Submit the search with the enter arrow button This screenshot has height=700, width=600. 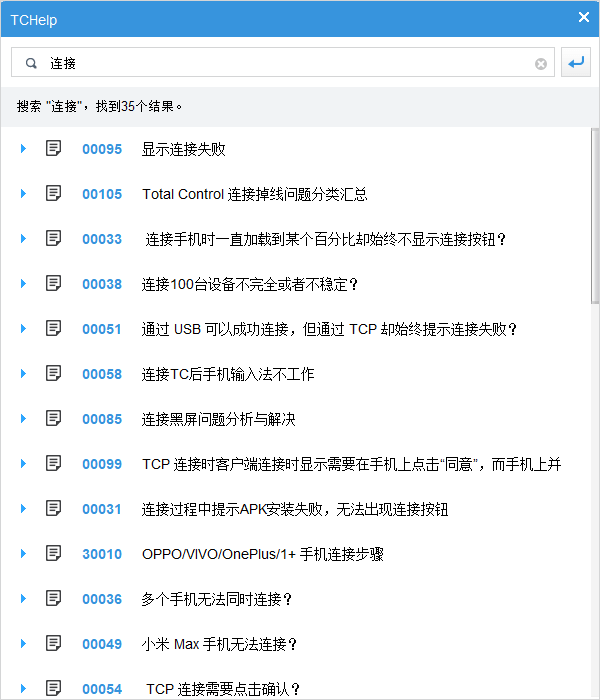pos(576,62)
